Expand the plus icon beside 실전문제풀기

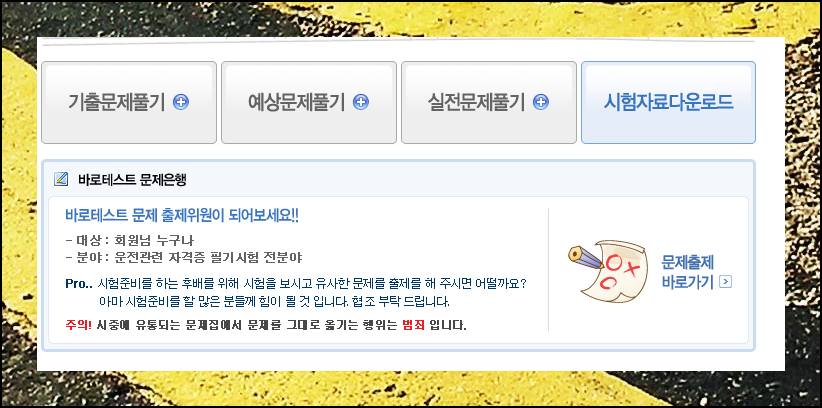tap(540, 102)
